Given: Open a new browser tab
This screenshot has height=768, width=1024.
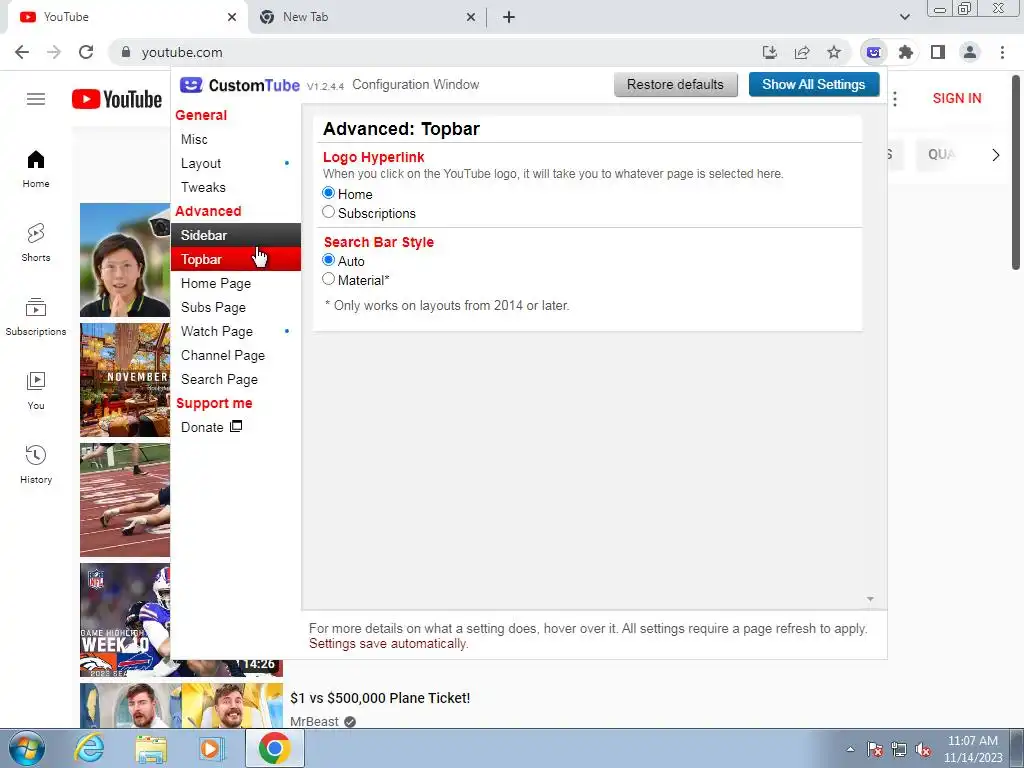Looking at the screenshot, I should [509, 17].
